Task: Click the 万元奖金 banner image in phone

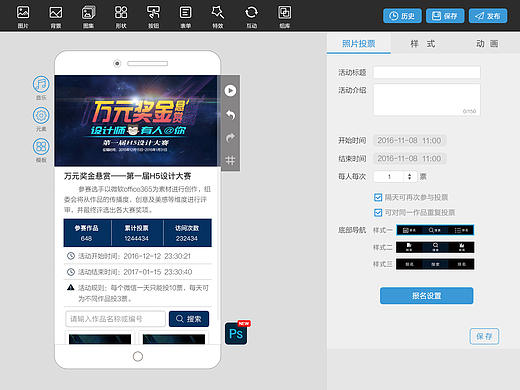Action: point(136,121)
